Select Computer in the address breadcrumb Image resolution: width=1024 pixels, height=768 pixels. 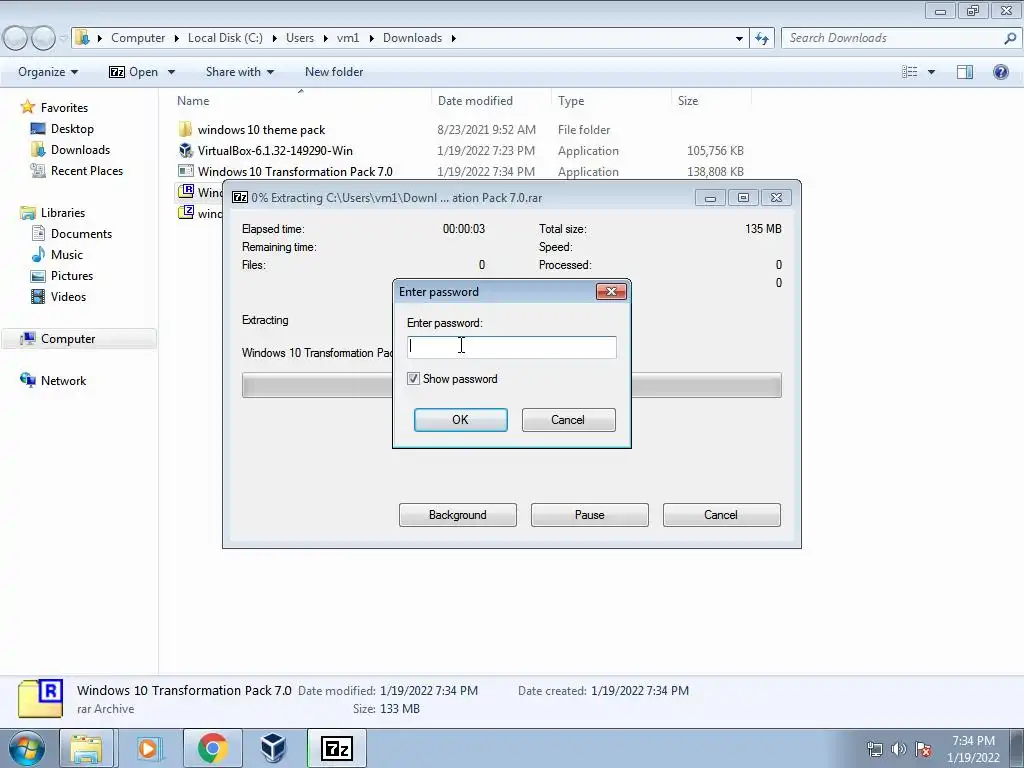coord(138,38)
